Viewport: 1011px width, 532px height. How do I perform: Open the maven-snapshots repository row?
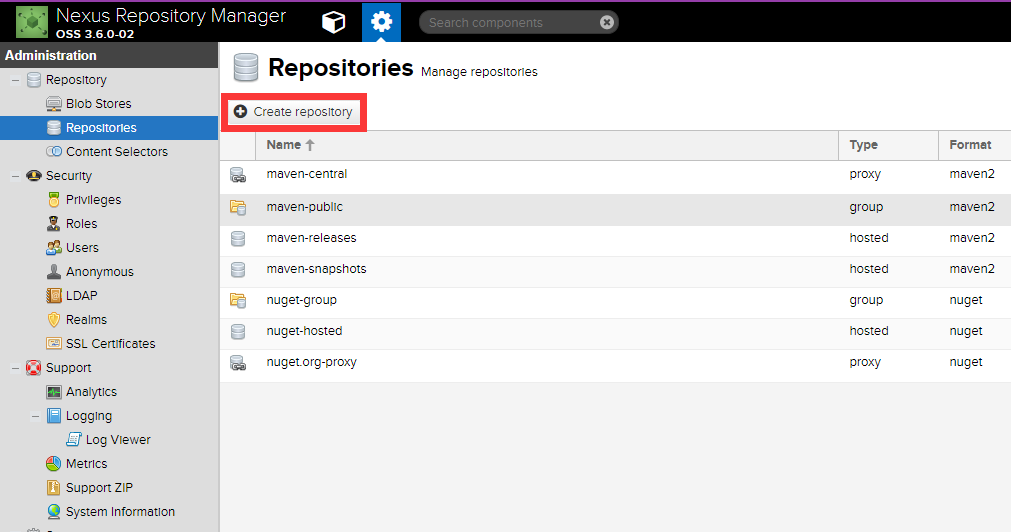[x=615, y=270]
